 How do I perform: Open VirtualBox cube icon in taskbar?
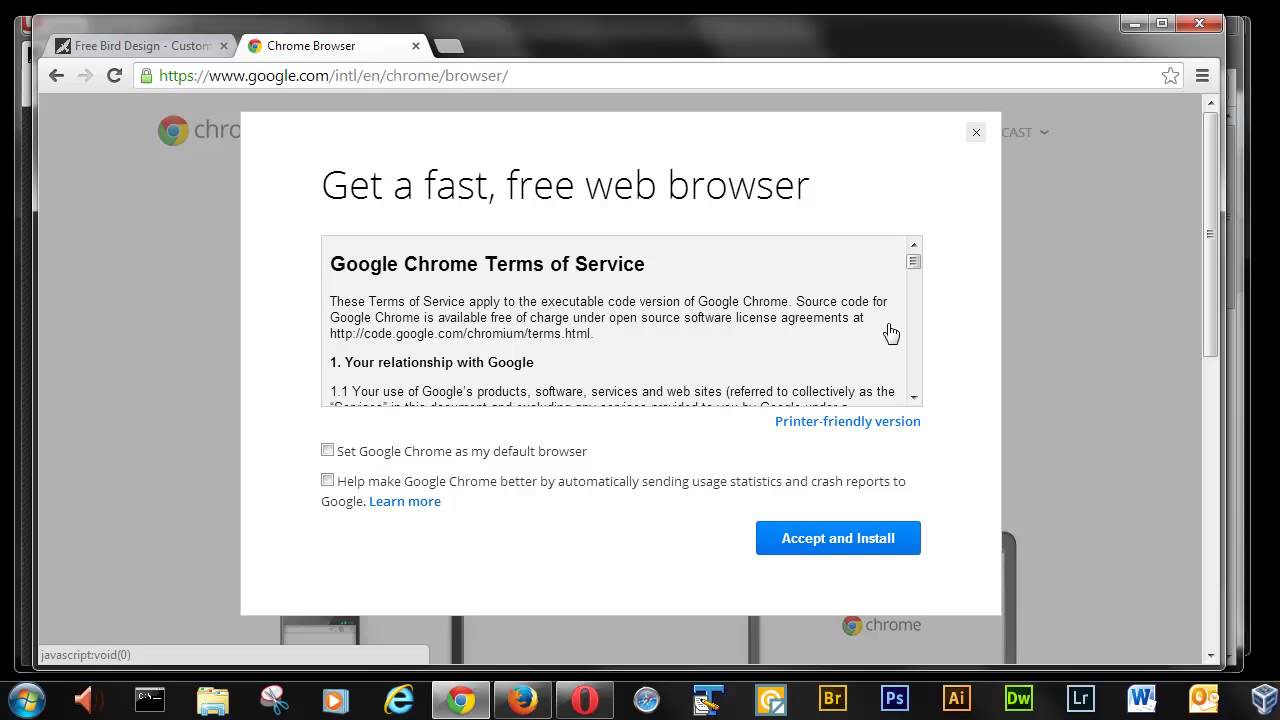click(1265, 699)
